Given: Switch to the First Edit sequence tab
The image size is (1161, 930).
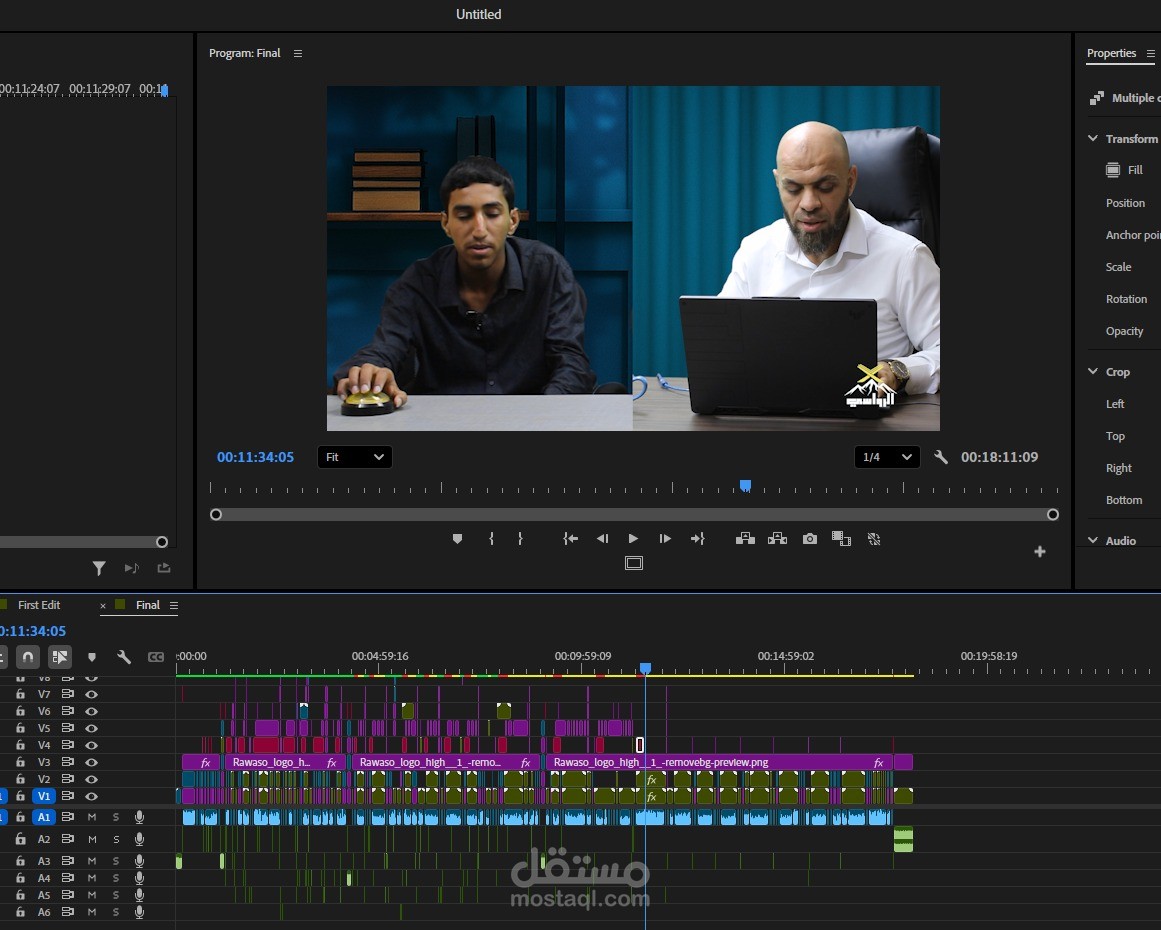Looking at the screenshot, I should (x=39, y=605).
